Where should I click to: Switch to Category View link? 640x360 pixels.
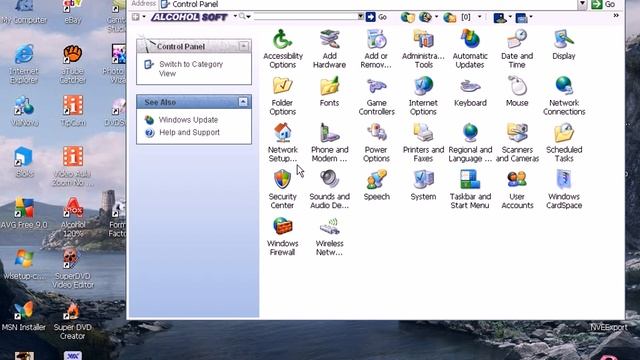point(191,69)
